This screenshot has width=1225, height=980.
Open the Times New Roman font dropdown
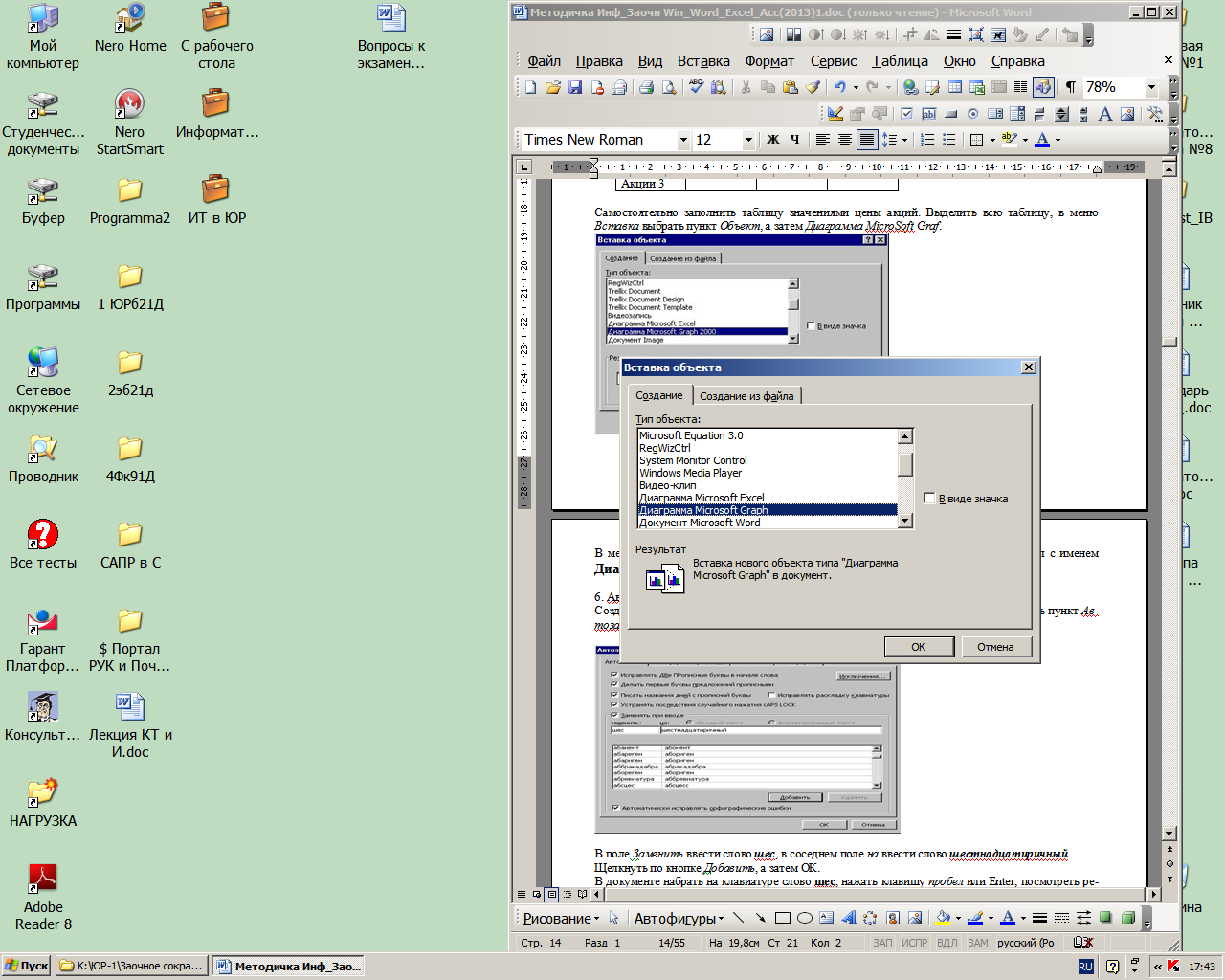(683, 140)
